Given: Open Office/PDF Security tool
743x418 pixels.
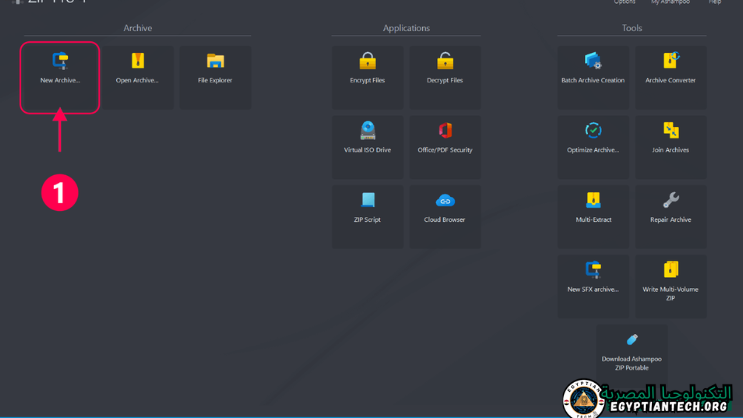Looking at the screenshot, I should click(445, 147).
